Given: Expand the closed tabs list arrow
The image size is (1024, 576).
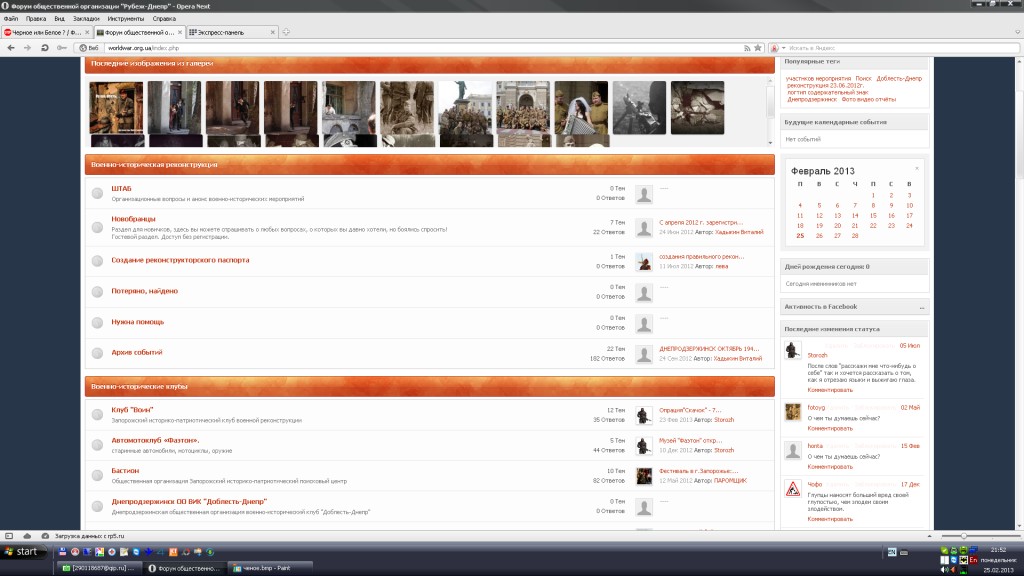Looking at the screenshot, I should click(x=1015, y=32).
